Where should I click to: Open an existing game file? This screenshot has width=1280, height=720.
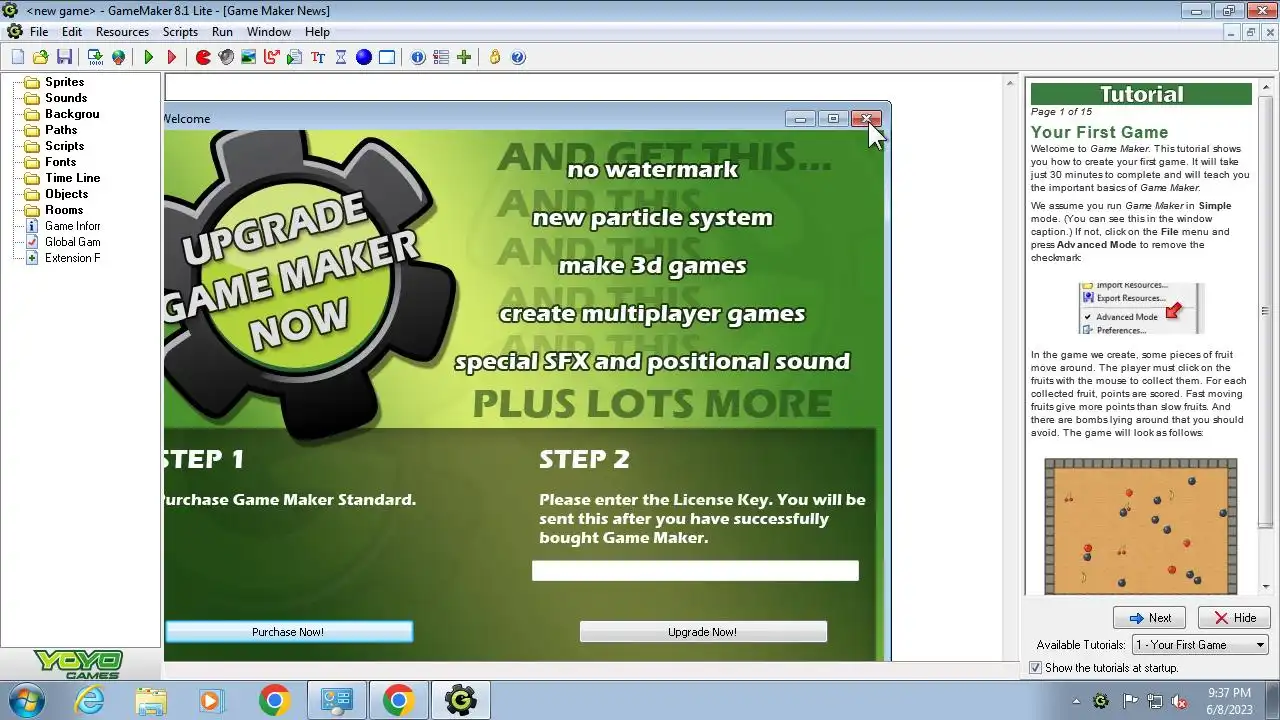pos(41,57)
